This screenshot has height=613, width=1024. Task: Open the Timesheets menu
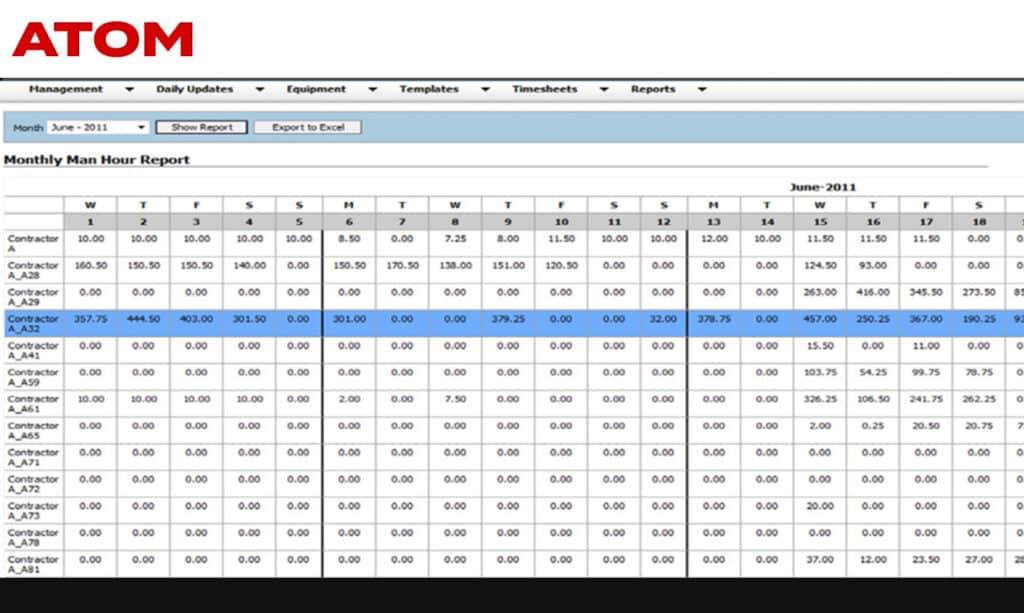pyautogui.click(x=545, y=89)
